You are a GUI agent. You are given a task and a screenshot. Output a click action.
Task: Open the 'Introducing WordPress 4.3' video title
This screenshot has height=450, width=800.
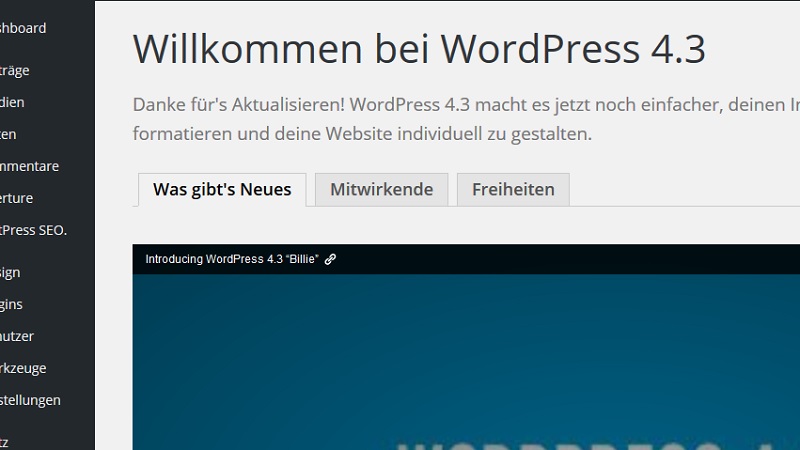[232, 259]
